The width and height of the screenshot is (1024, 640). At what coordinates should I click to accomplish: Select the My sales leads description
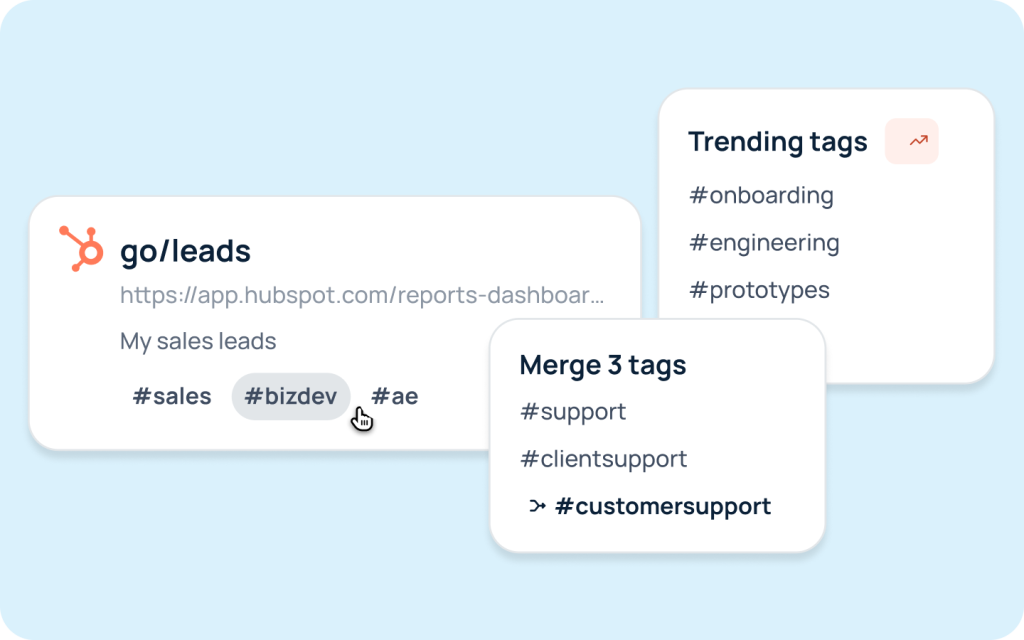click(198, 341)
